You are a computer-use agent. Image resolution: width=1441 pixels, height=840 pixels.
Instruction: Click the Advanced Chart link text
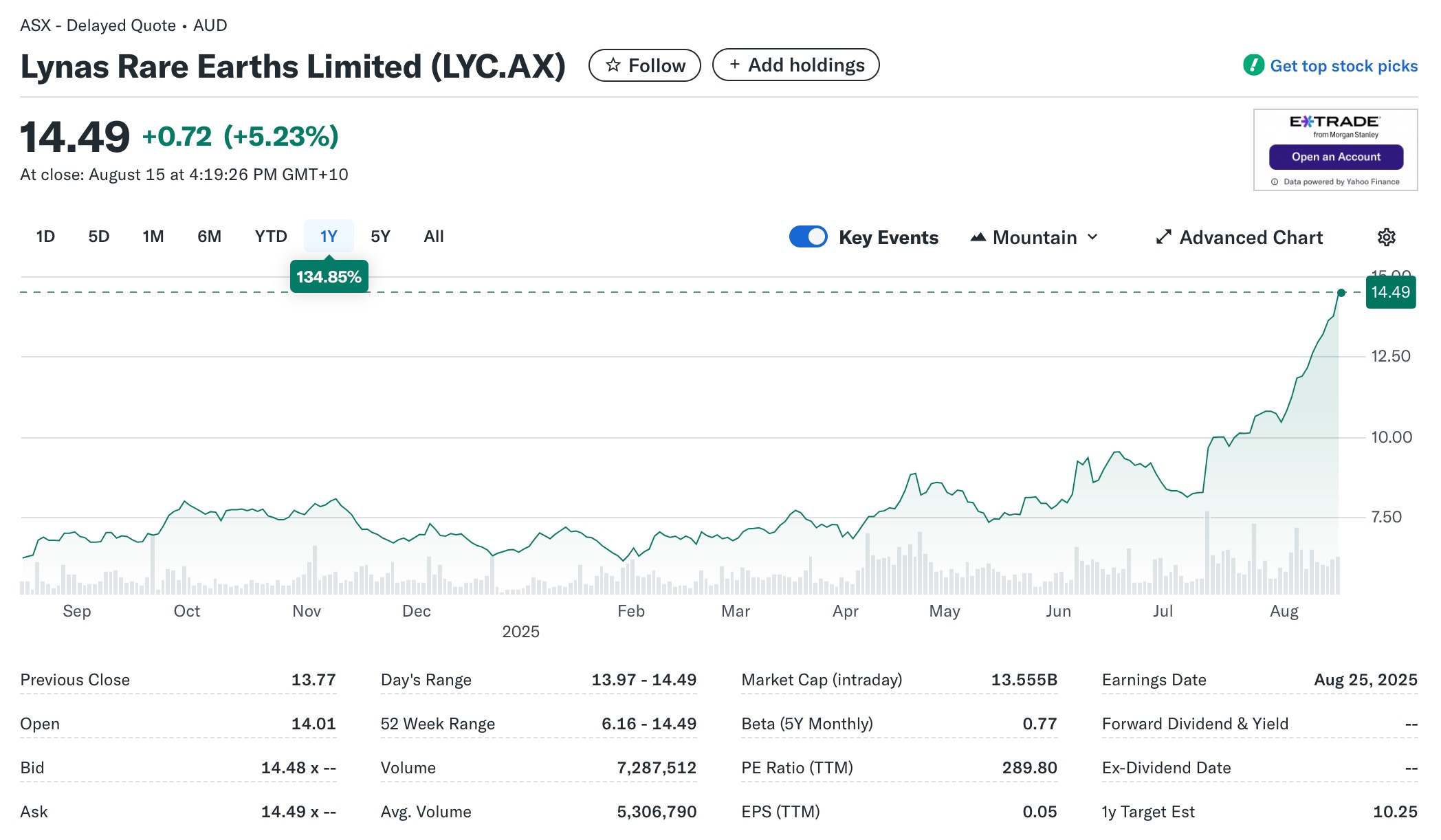tap(1251, 237)
